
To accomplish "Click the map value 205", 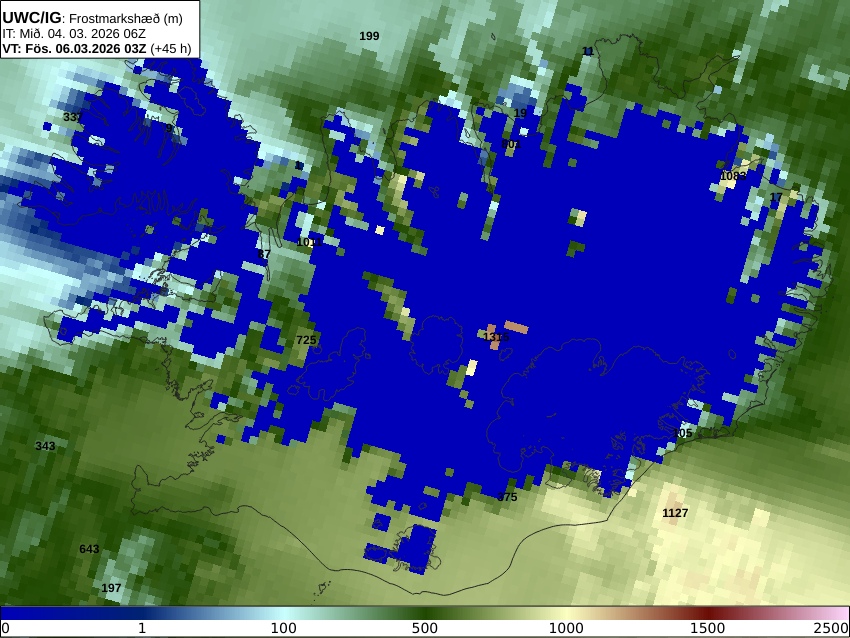I will coord(682,433).
